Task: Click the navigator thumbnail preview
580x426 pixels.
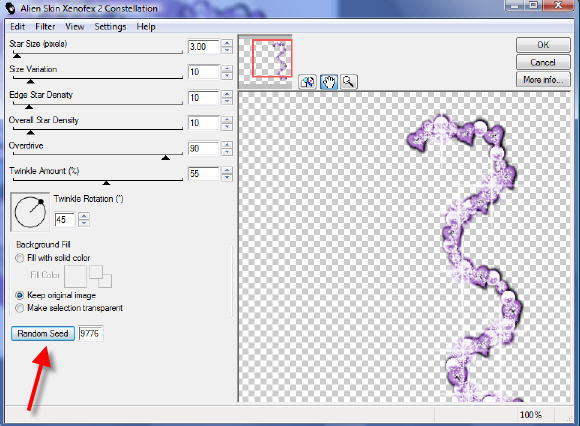Action: 265,61
